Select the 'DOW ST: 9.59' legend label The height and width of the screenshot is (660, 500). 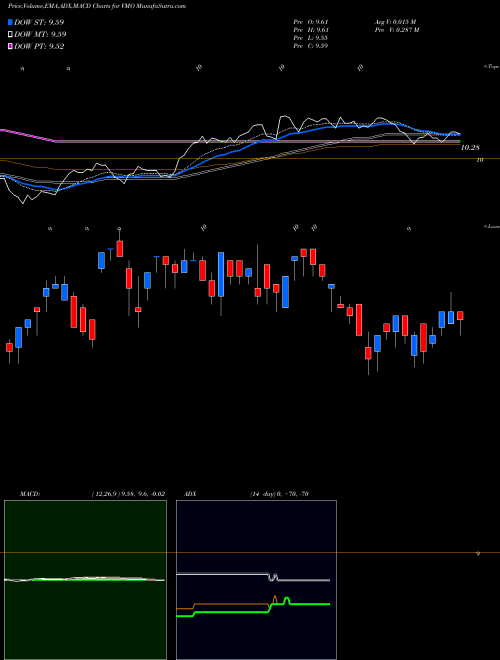point(39,22)
